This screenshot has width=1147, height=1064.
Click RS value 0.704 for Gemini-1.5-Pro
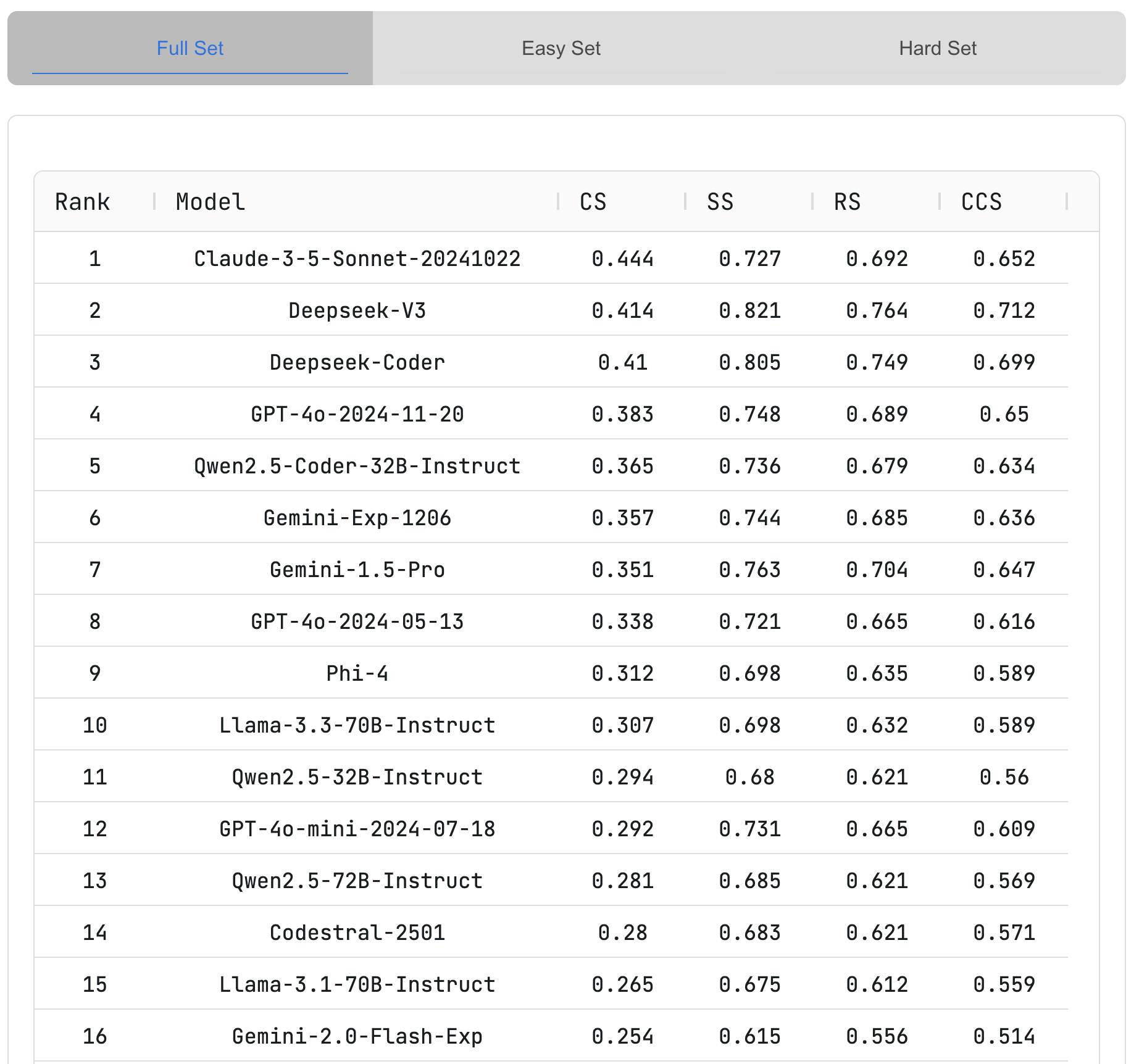tap(877, 570)
